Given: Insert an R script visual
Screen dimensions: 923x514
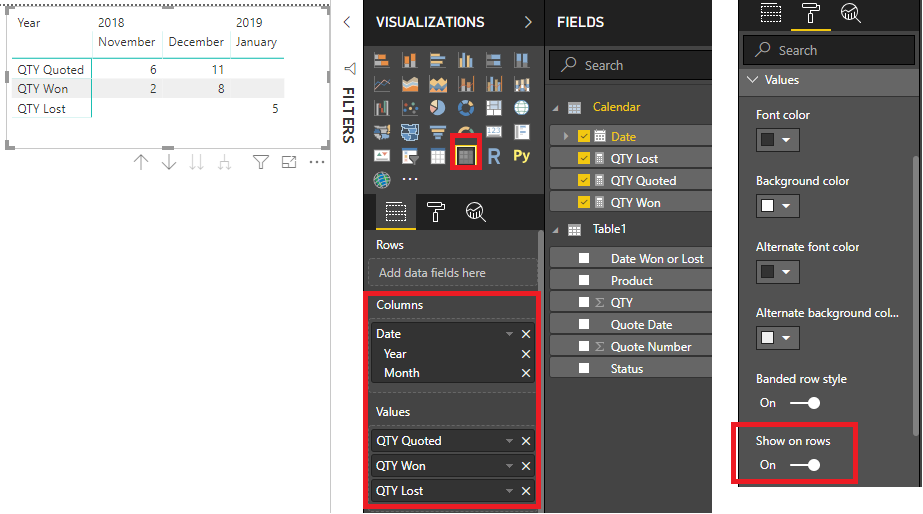Looking at the screenshot, I should click(494, 156).
